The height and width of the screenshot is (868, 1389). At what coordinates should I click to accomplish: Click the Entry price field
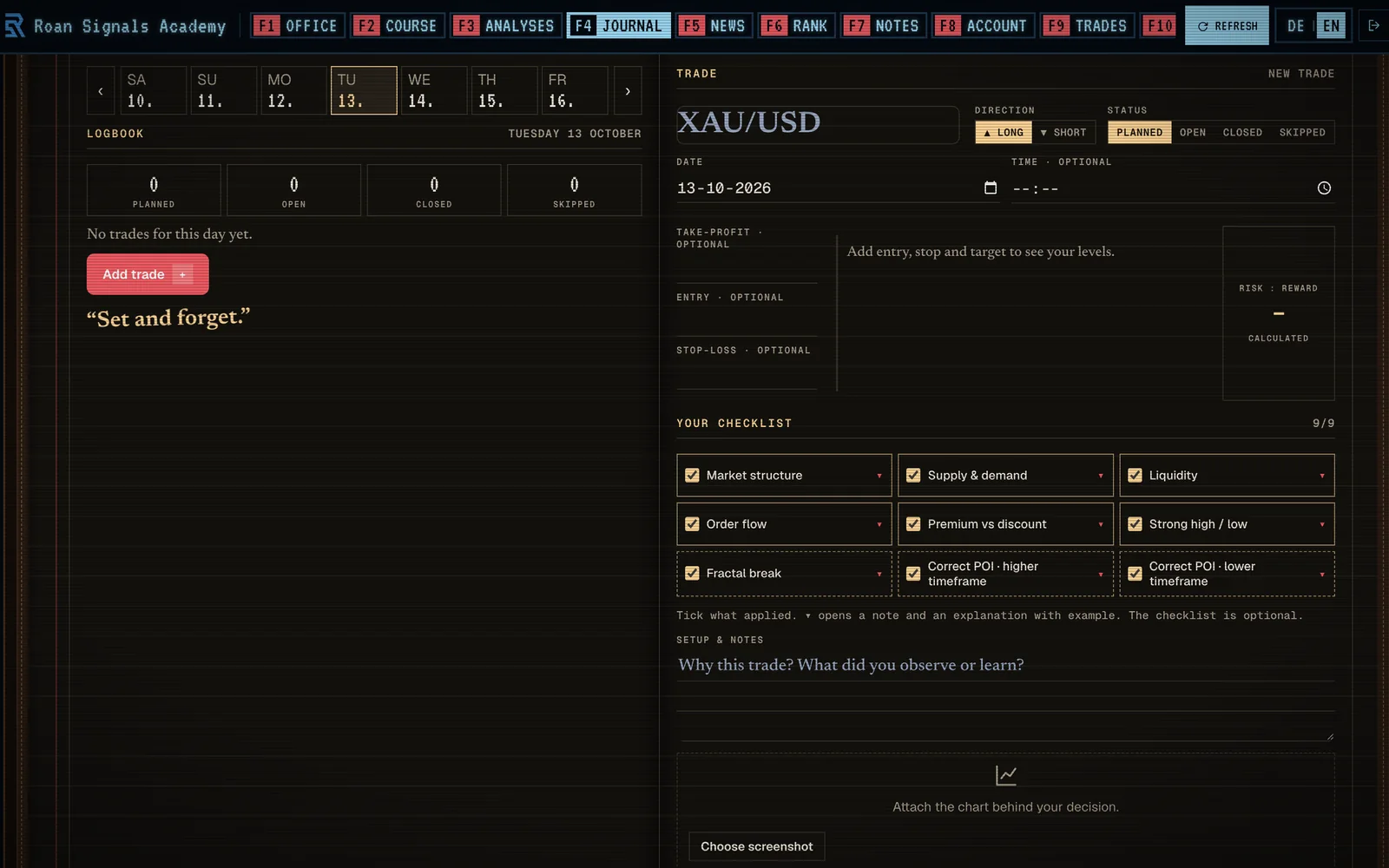click(747, 322)
